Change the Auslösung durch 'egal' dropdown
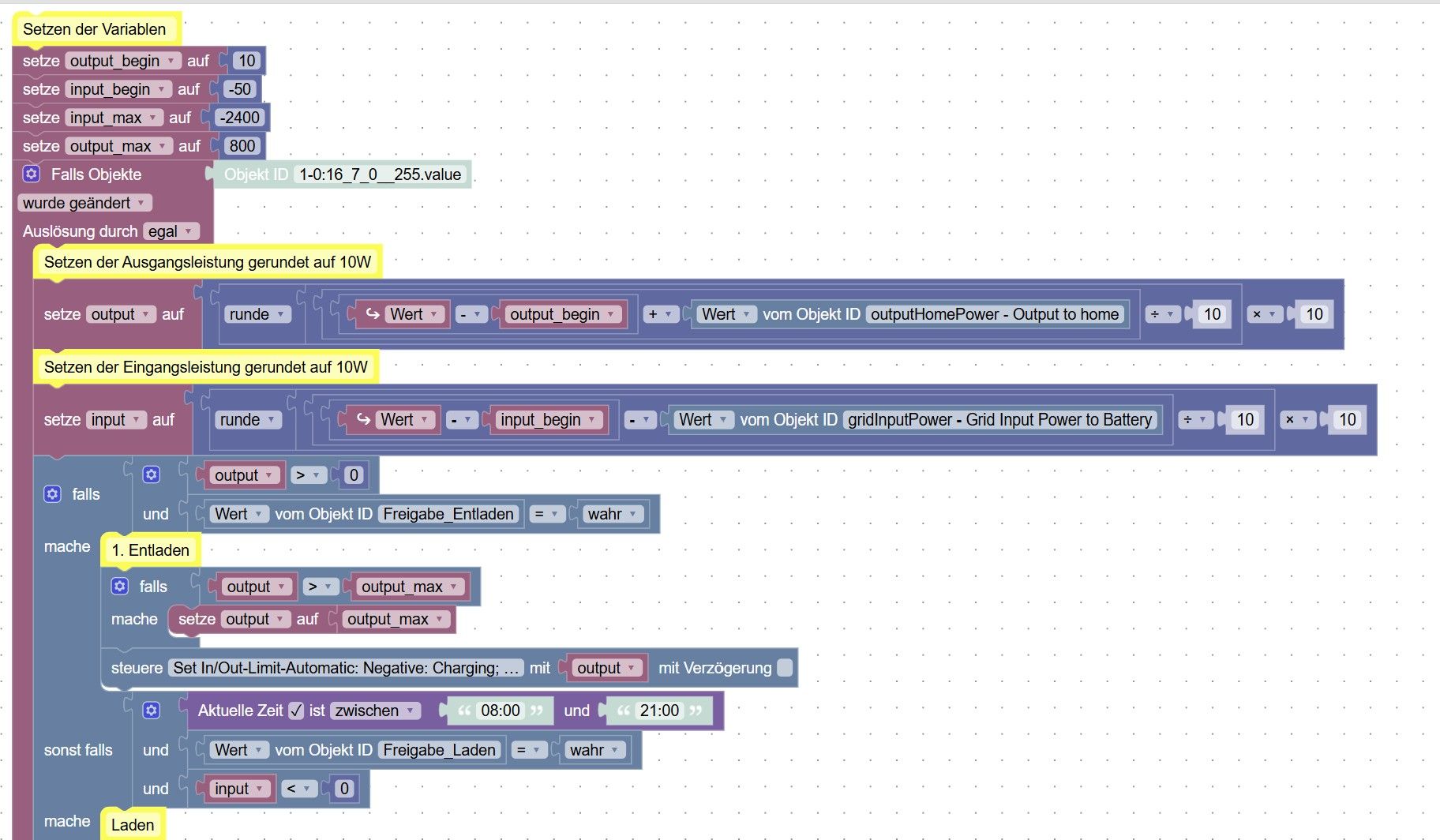 [x=171, y=231]
